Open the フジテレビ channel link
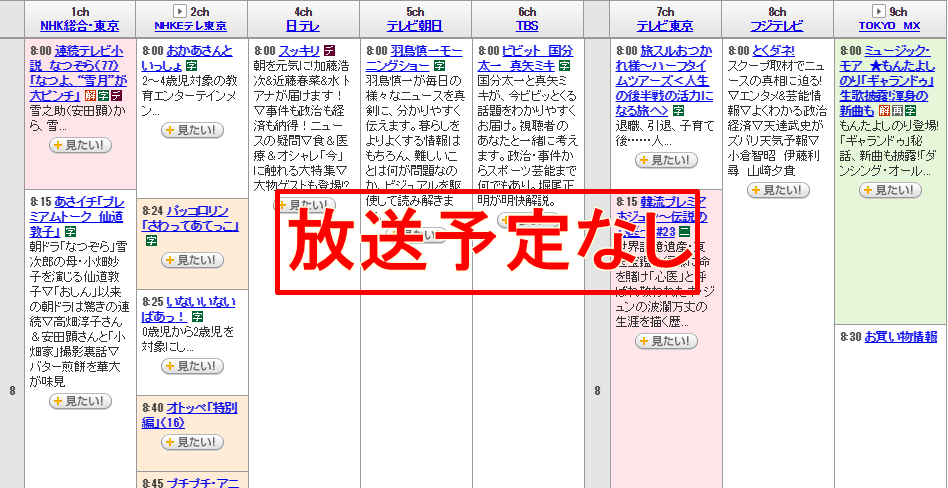The width and height of the screenshot is (948, 488). pyautogui.click(x=777, y=26)
